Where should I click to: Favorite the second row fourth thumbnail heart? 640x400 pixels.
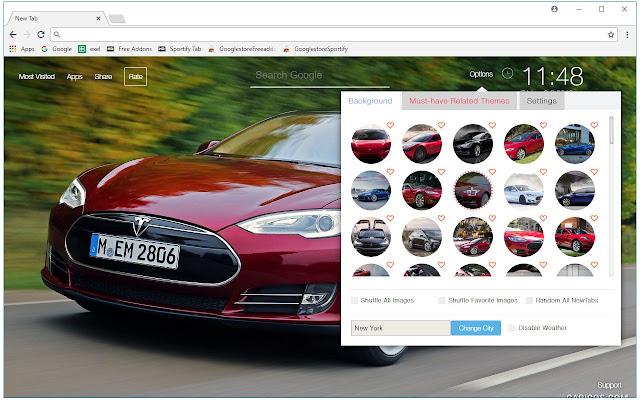(543, 172)
